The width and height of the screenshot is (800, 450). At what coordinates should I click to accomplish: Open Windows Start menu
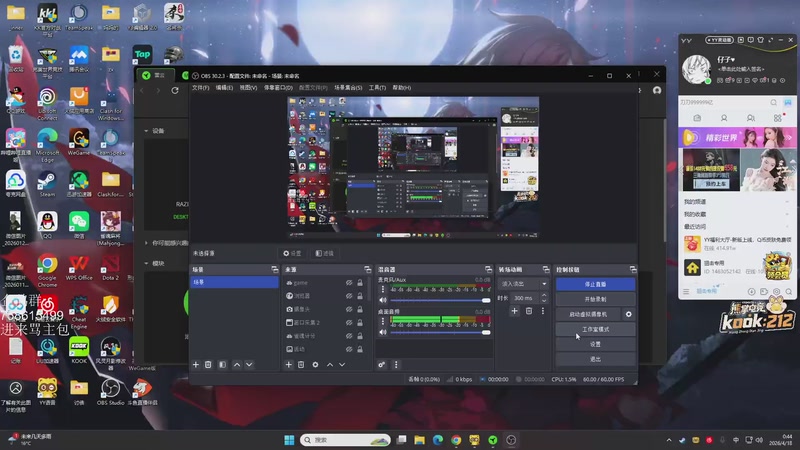pos(289,440)
